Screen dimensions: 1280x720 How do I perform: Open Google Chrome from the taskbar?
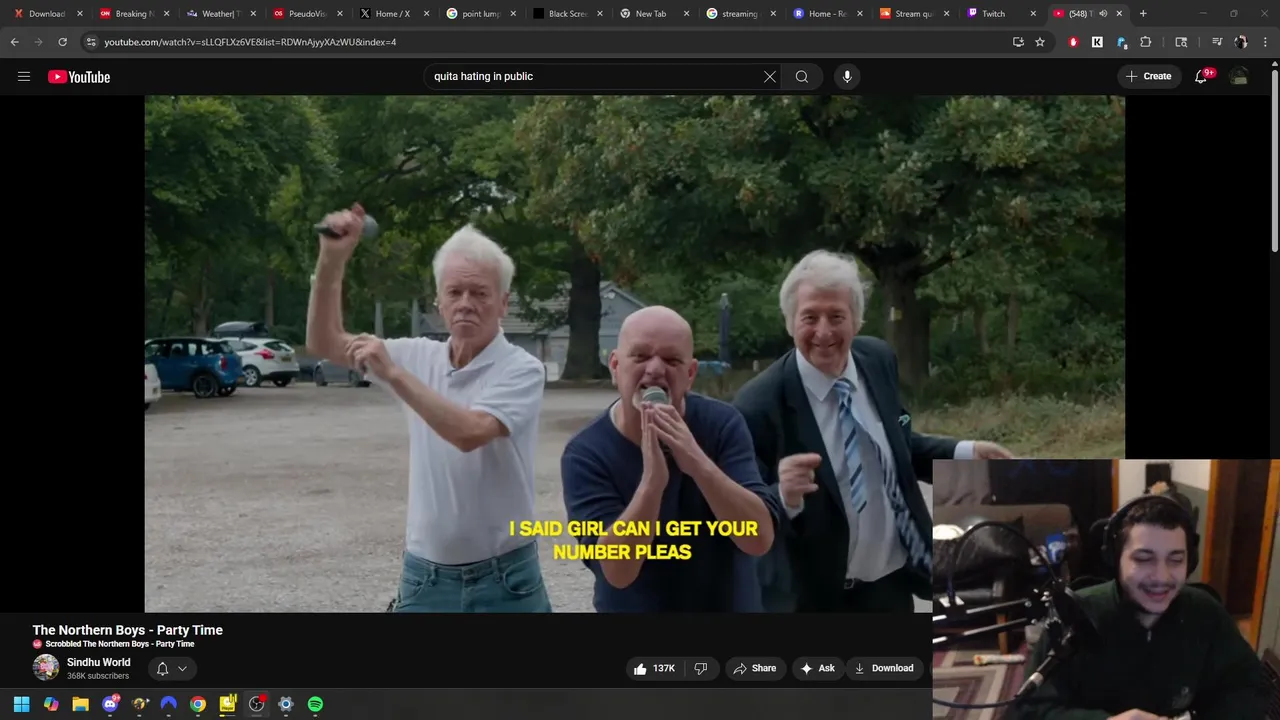coord(198,704)
